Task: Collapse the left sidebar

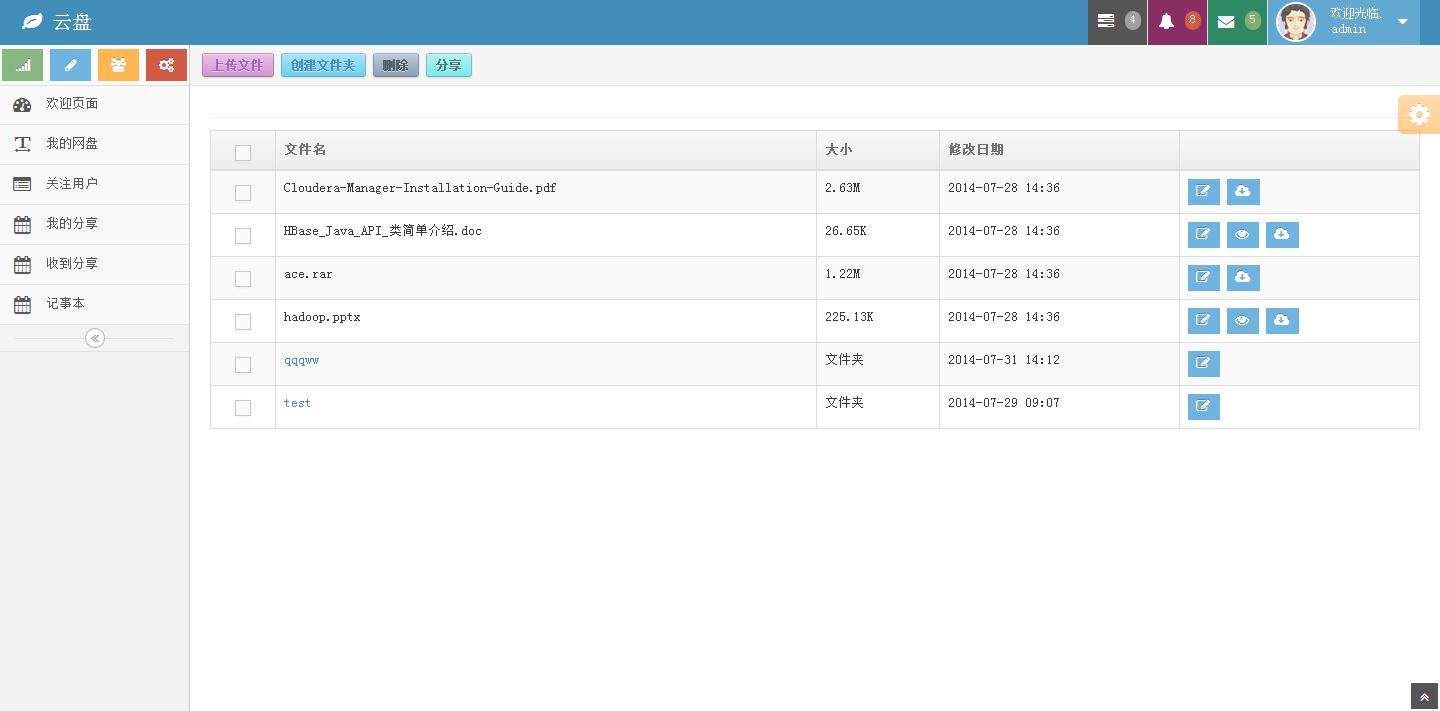Action: (95, 338)
